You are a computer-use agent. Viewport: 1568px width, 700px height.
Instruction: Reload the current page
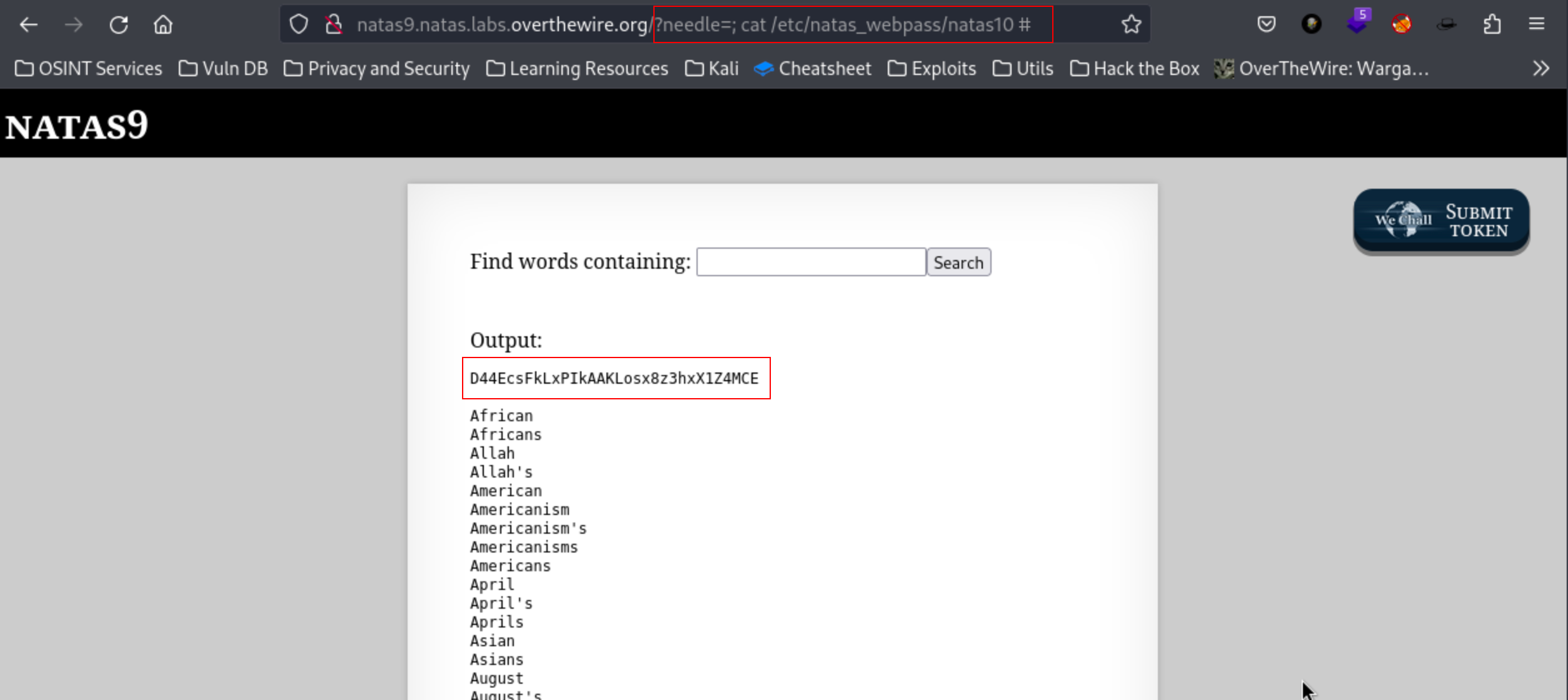click(x=119, y=24)
